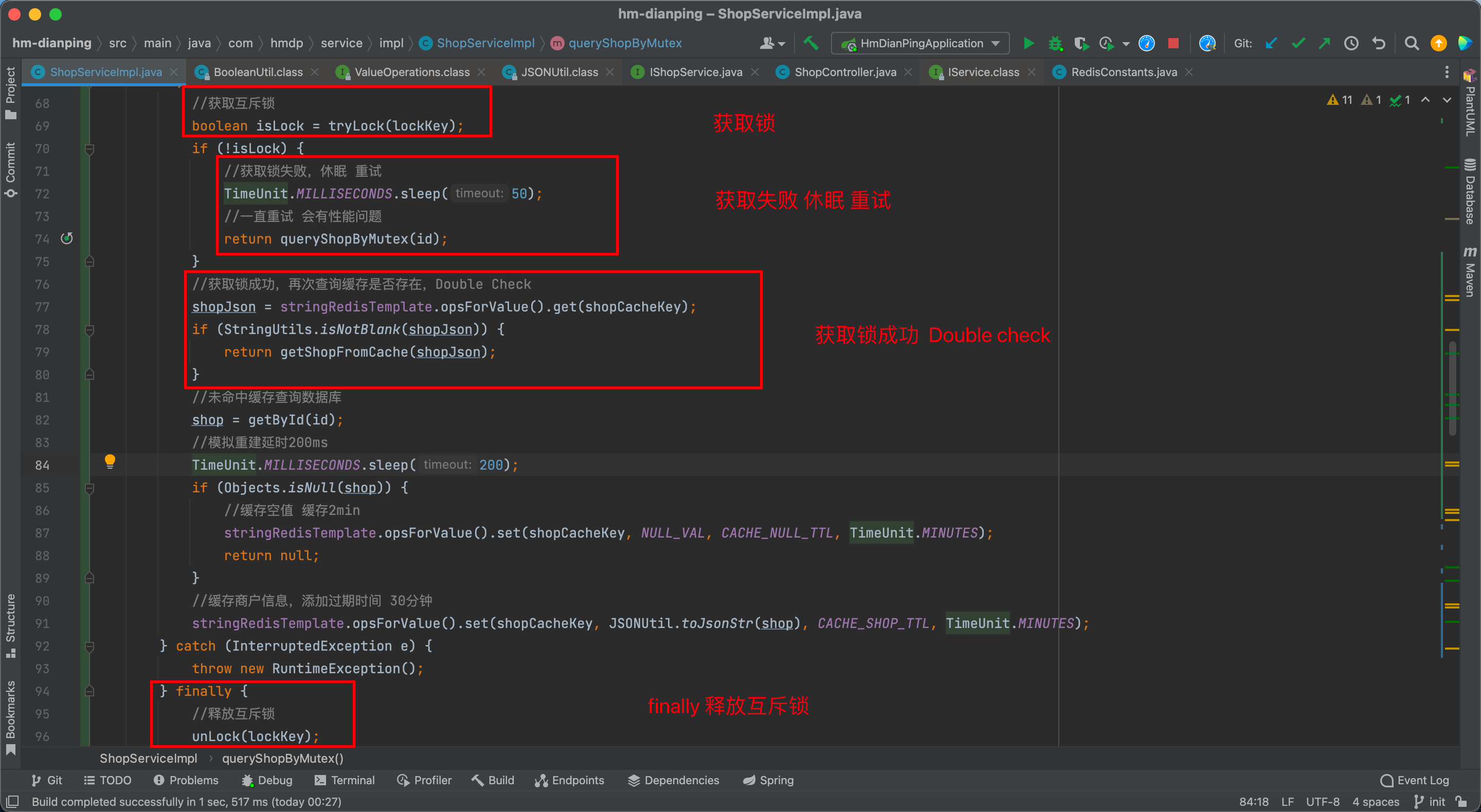Collapse the if block at line 85
1481x812 pixels.
(89, 488)
